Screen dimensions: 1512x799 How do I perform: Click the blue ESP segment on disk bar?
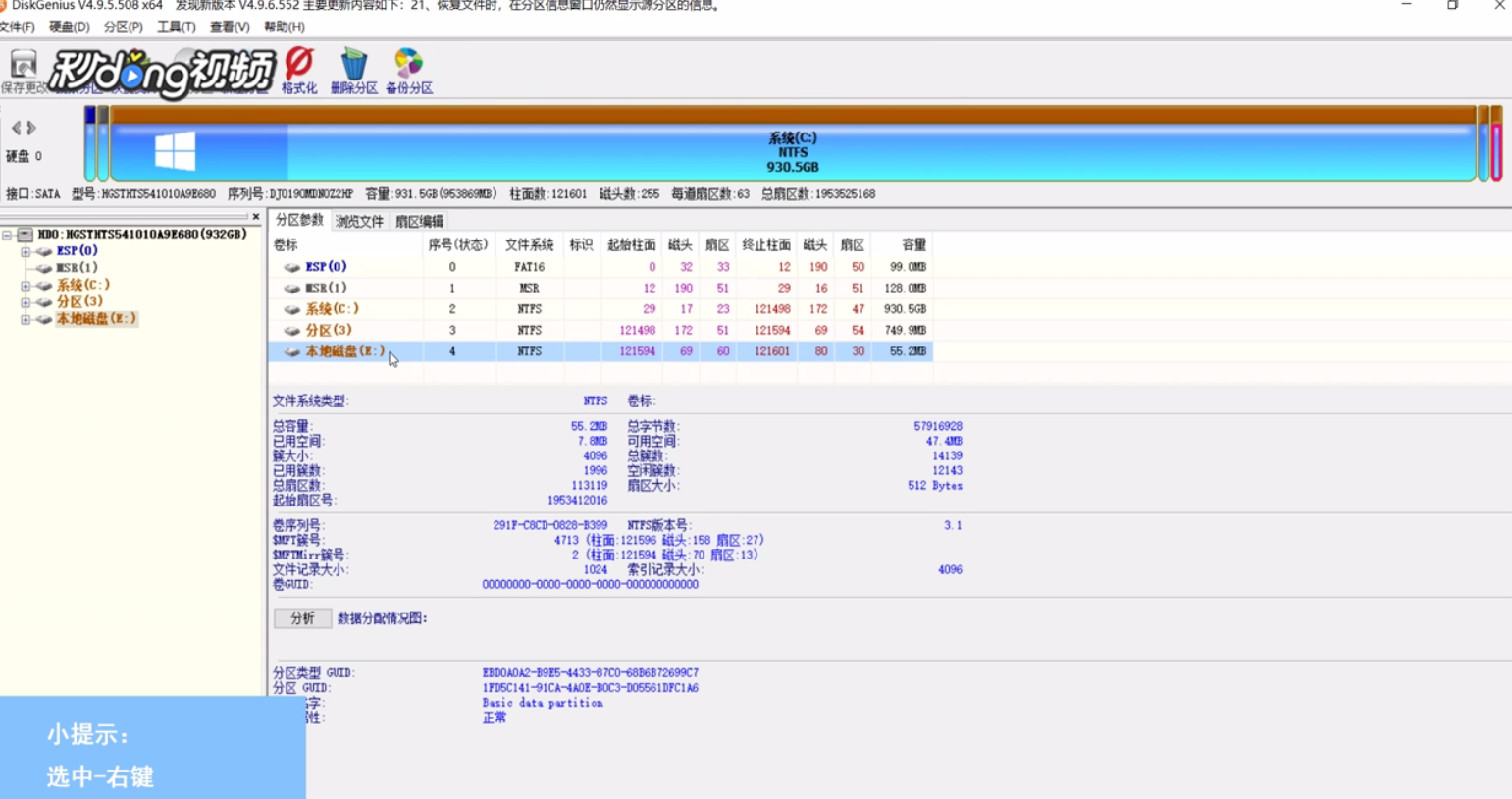[90, 143]
